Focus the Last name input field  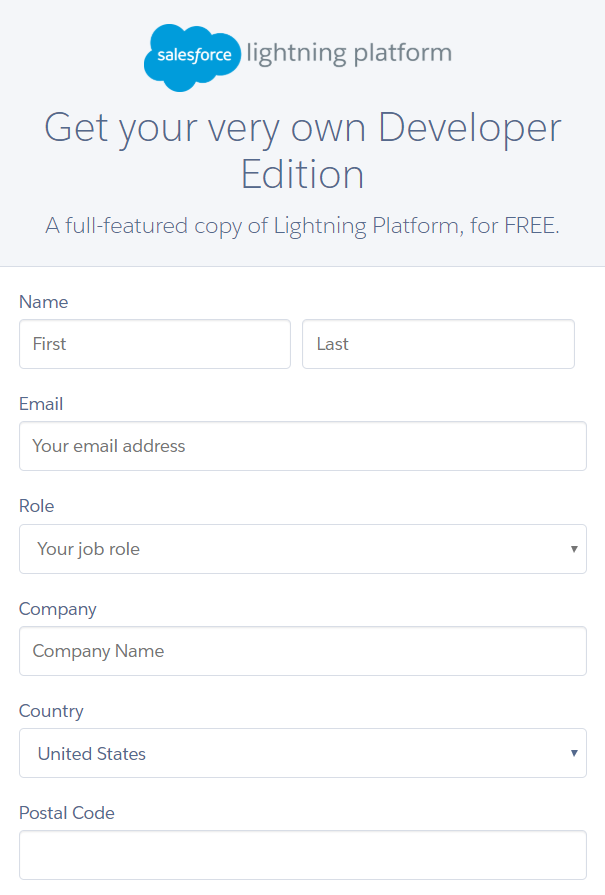coord(438,344)
